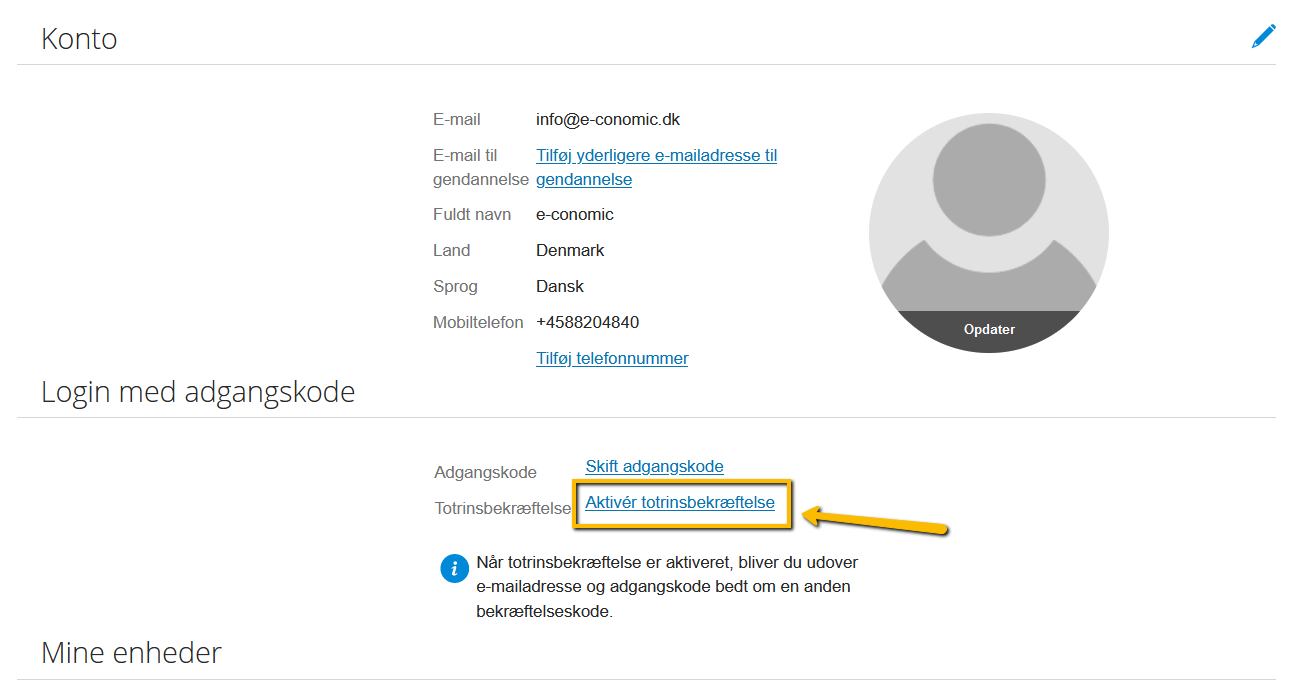Viewport: 1296px width, 696px height.
Task: Click the Login med adgangskode heading
Action: (198, 391)
